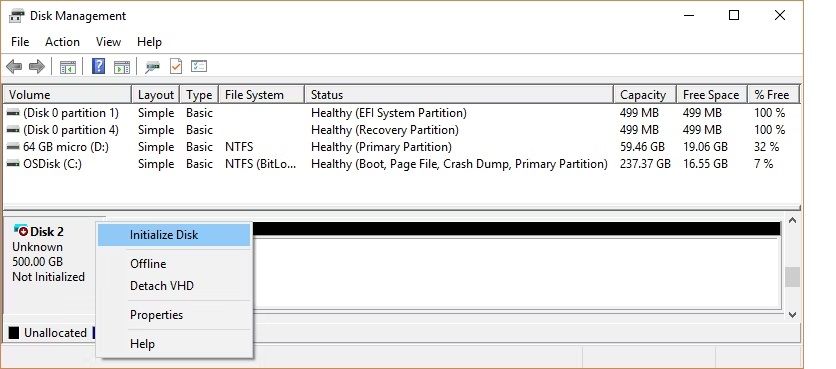Sort by the % Free column header
Image resolution: width=836 pixels, height=369 pixels.
(774, 95)
